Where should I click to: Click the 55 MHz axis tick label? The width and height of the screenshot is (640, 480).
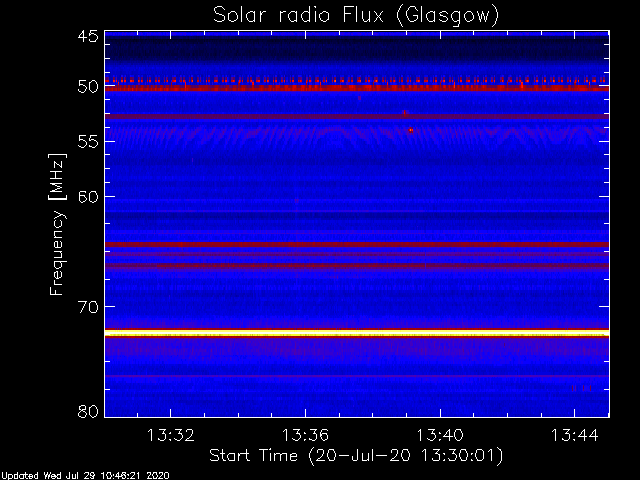click(x=88, y=141)
